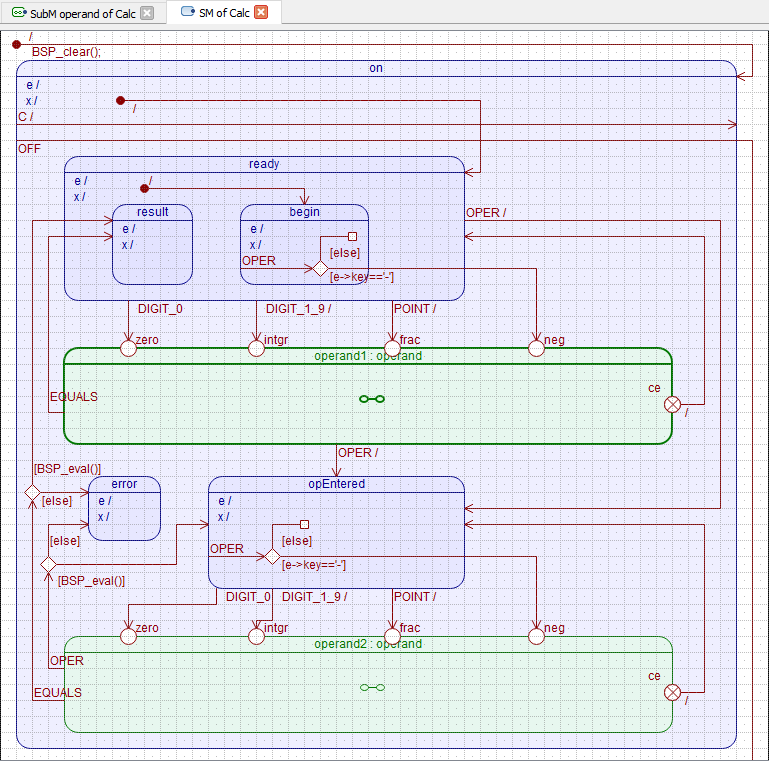
Task: Select the intgr entry point on operand2
Action: pos(256,636)
